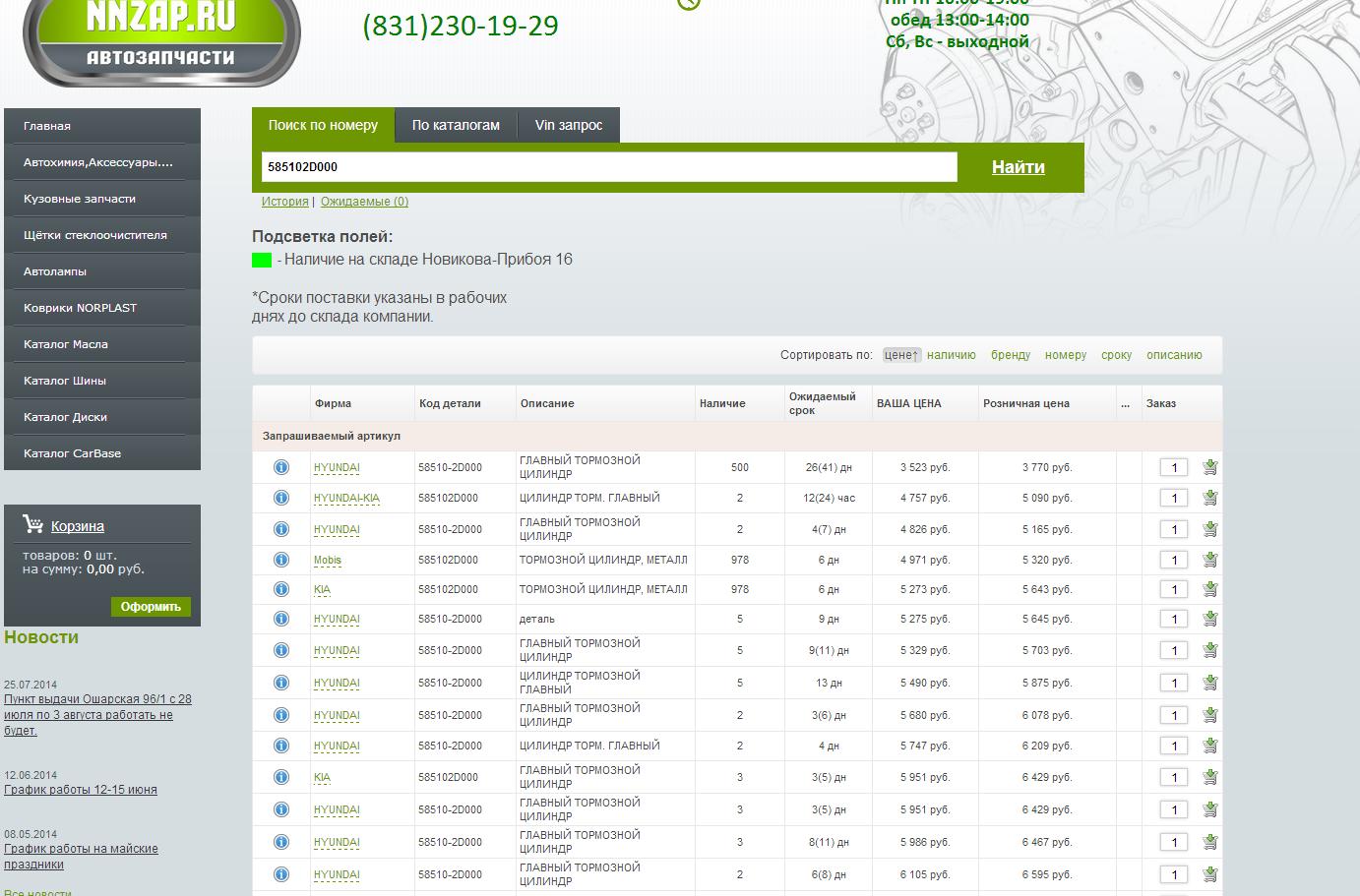Open Каталог Масла menu item
Viewport: 1360px width, 896px height.
tap(102, 344)
